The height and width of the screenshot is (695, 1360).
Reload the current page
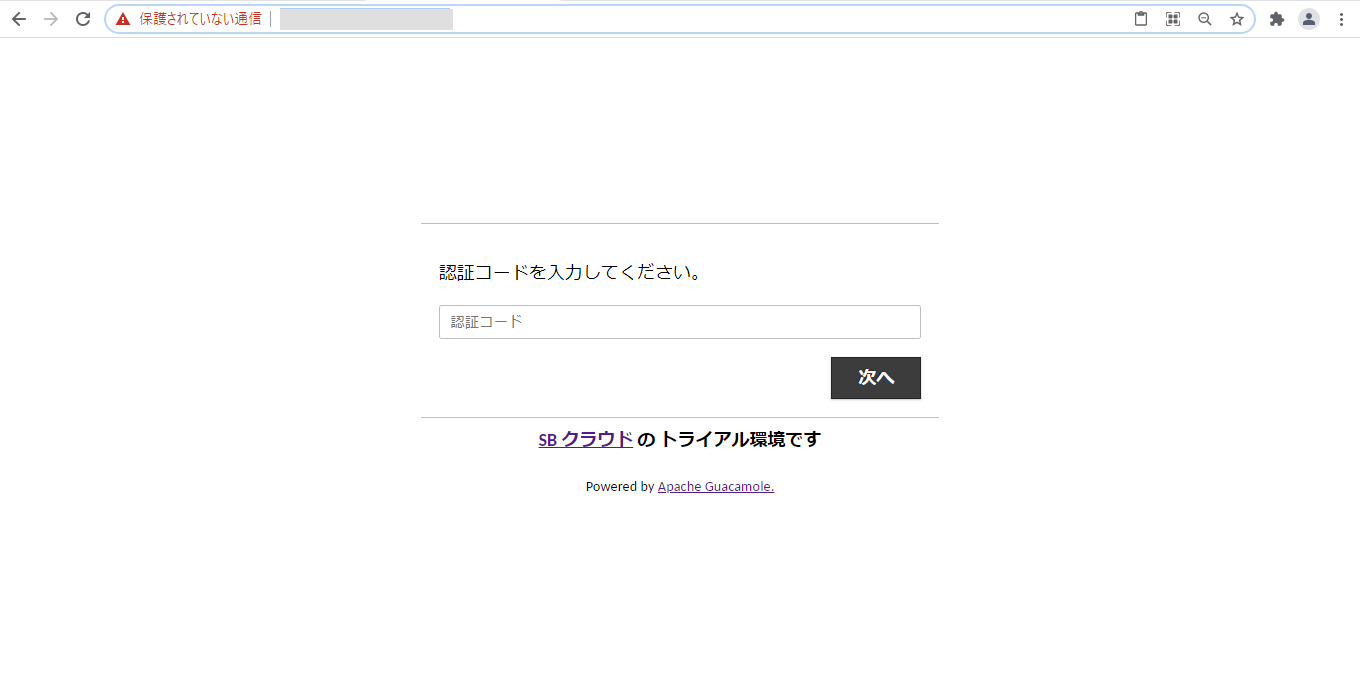[x=83, y=19]
